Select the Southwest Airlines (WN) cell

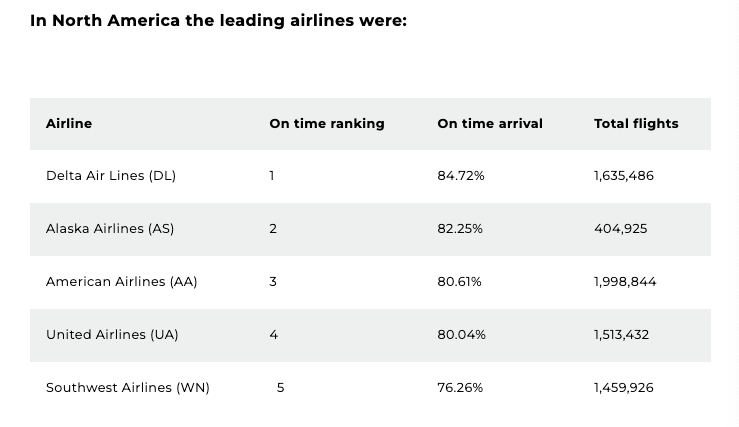[x=128, y=388]
